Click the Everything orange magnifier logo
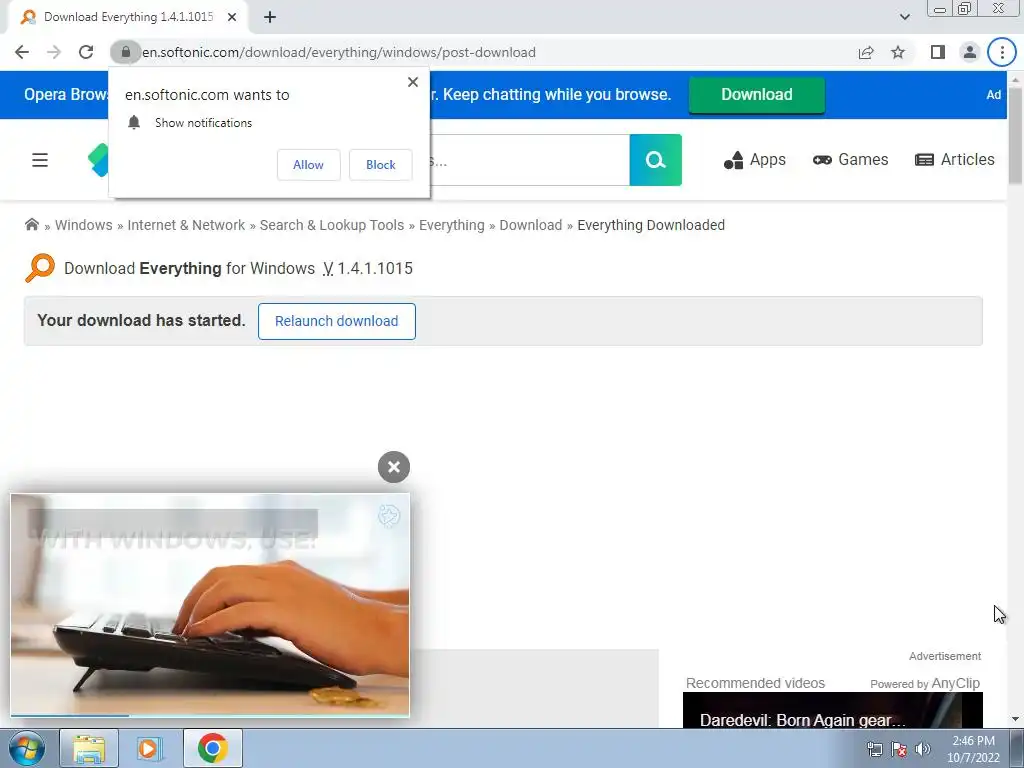The width and height of the screenshot is (1024, 768). click(x=40, y=268)
